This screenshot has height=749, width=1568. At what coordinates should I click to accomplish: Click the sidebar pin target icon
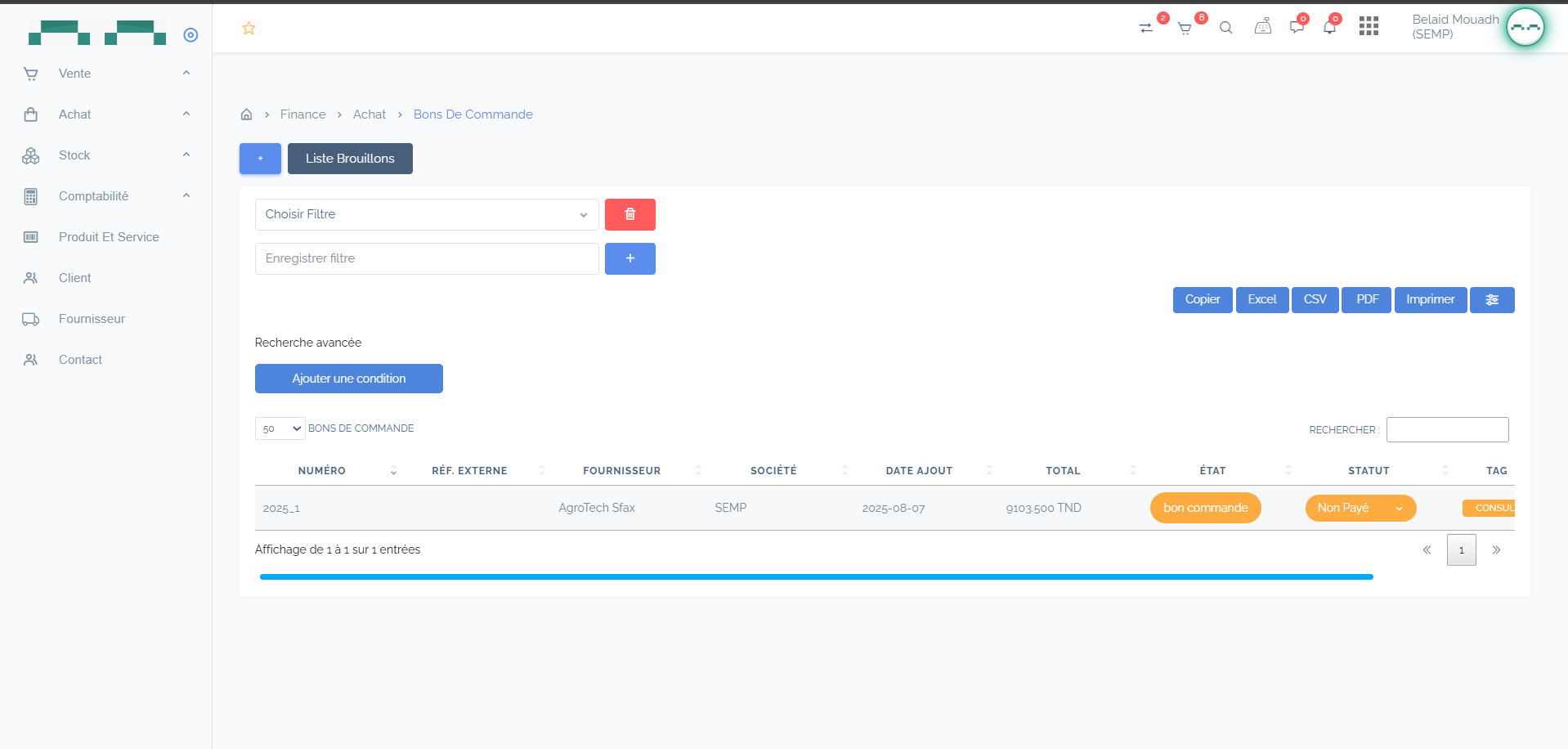tap(190, 34)
